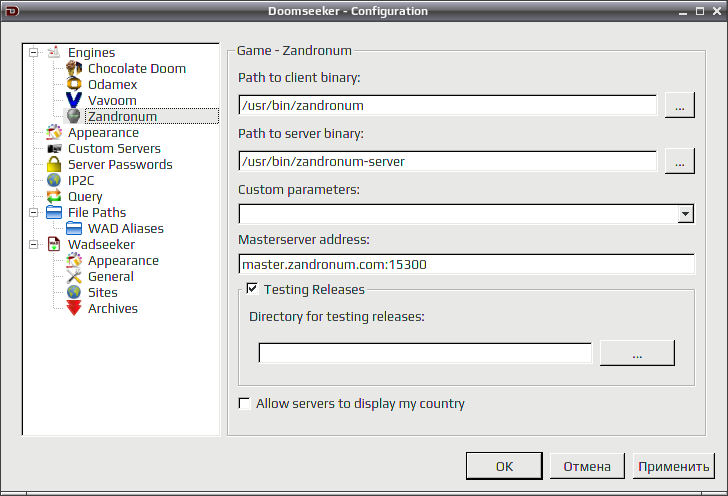The image size is (728, 496).
Task: Open Wadseeker Archives page
Action: pyautogui.click(x=113, y=308)
